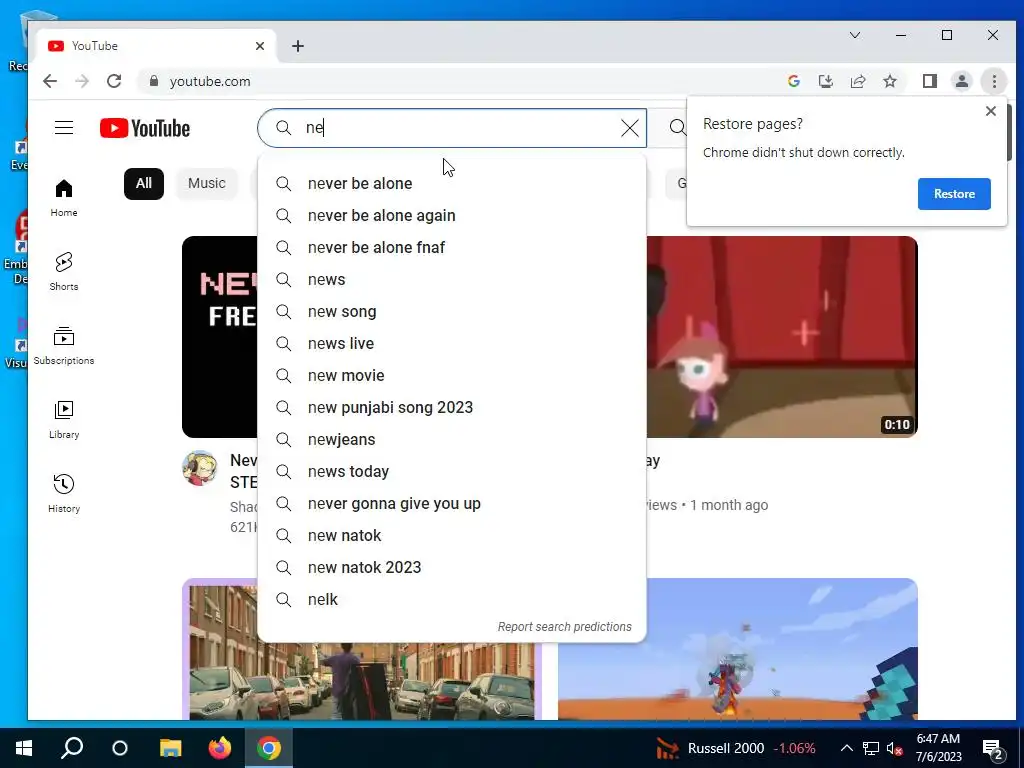Open the Chrome three-dot menu
Viewport: 1024px width, 768px height.
994,81
